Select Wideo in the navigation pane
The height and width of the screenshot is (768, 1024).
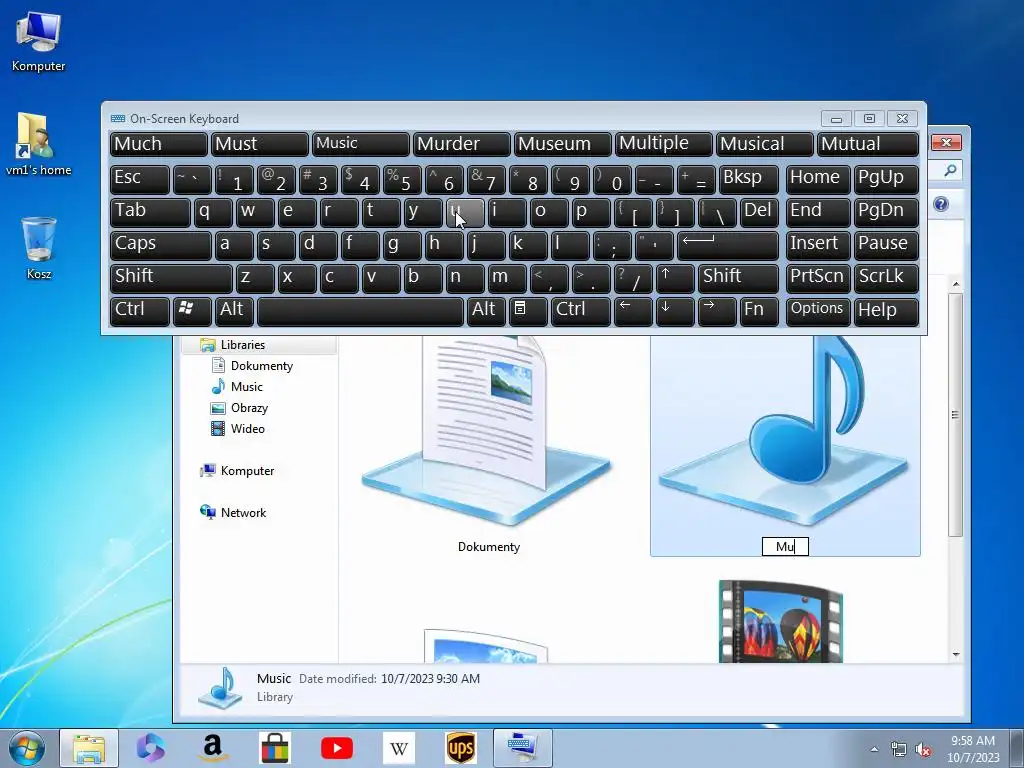[248, 428]
